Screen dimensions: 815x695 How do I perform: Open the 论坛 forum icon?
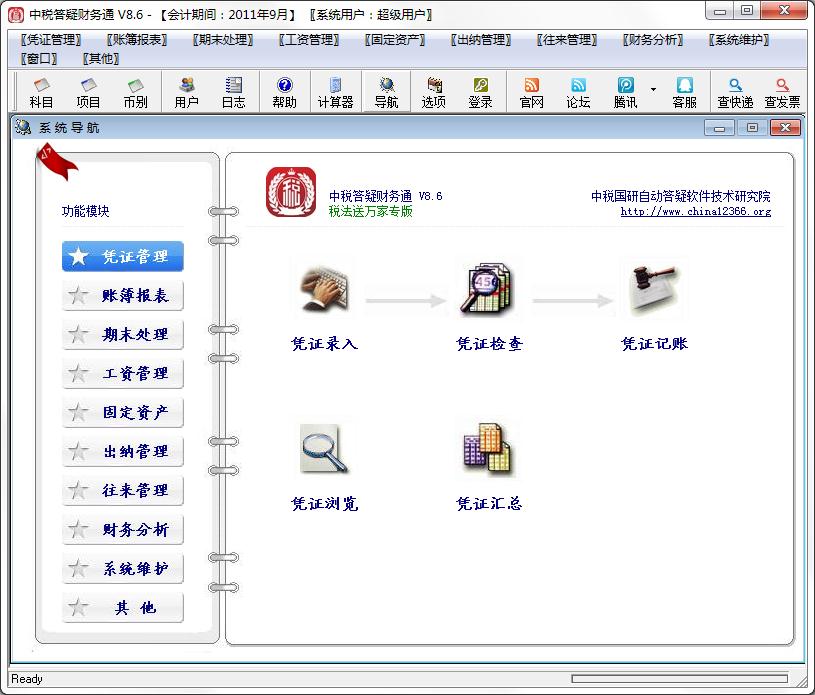point(578,93)
